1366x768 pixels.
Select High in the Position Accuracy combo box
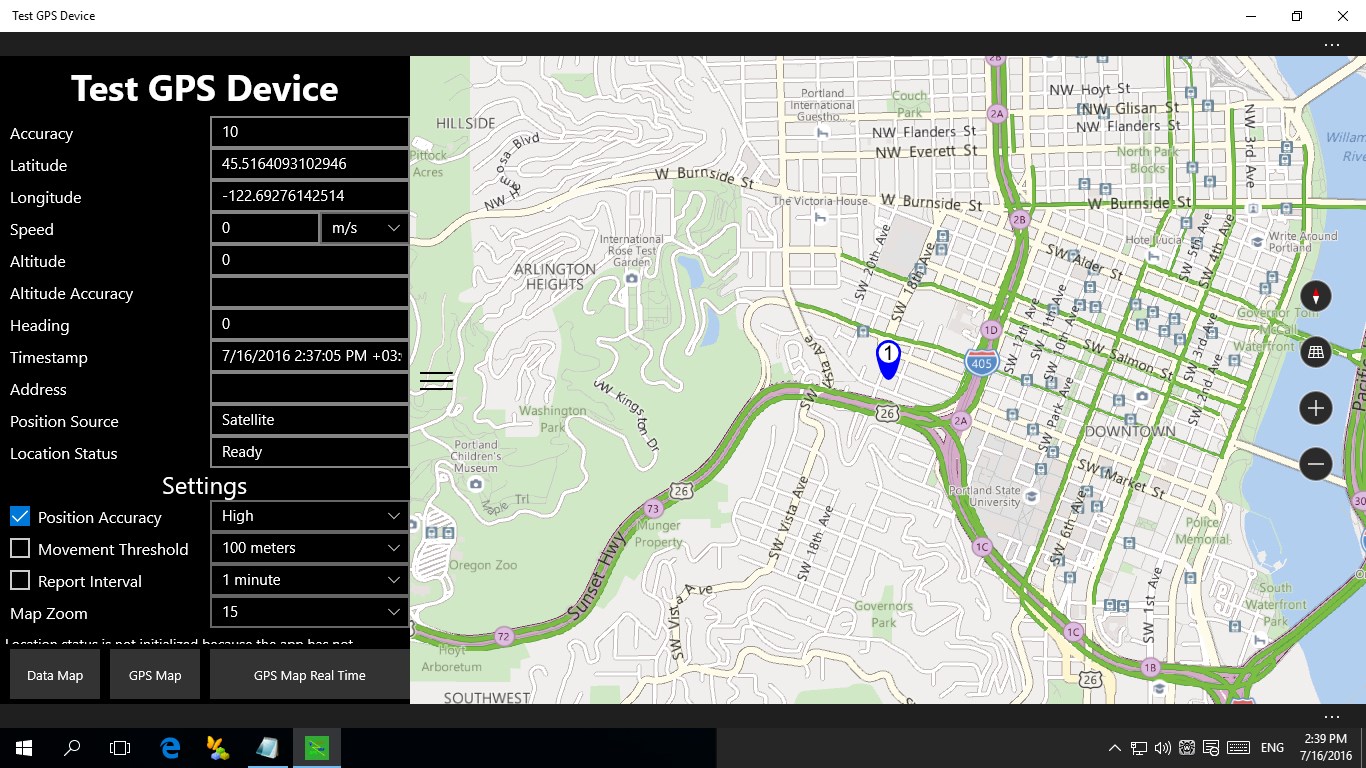[x=309, y=515]
